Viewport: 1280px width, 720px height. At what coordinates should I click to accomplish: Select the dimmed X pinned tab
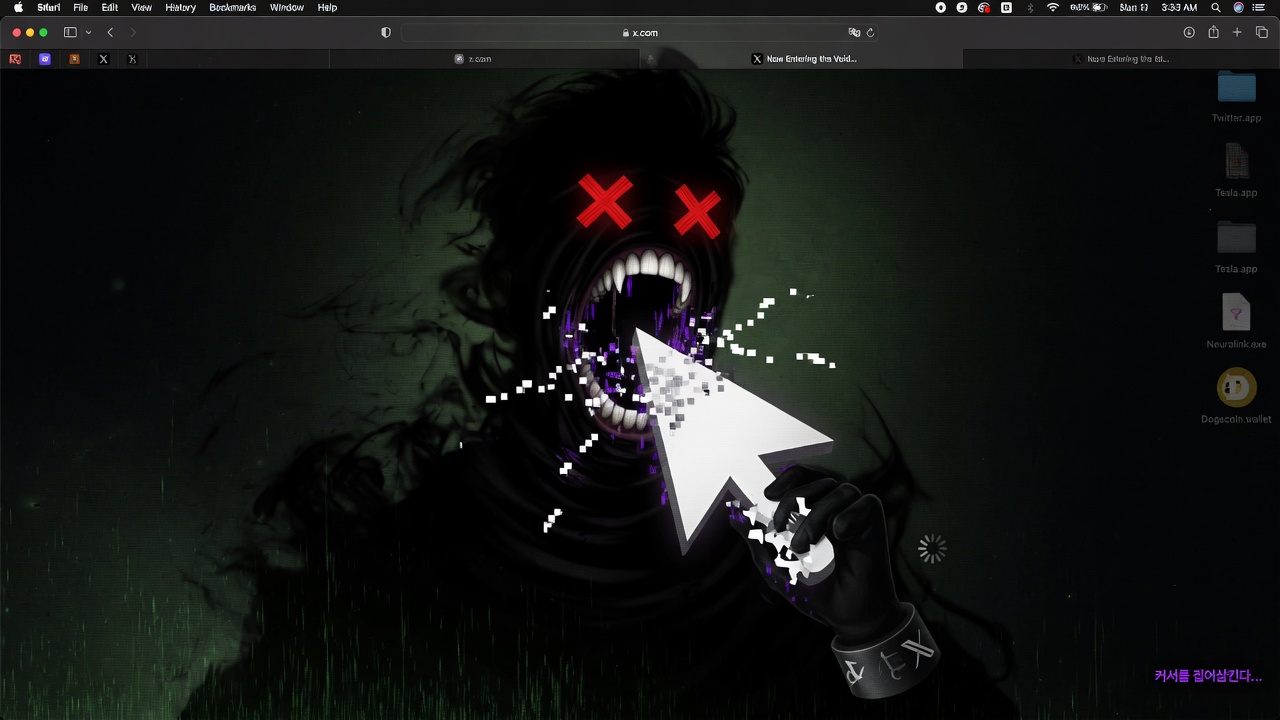132,59
